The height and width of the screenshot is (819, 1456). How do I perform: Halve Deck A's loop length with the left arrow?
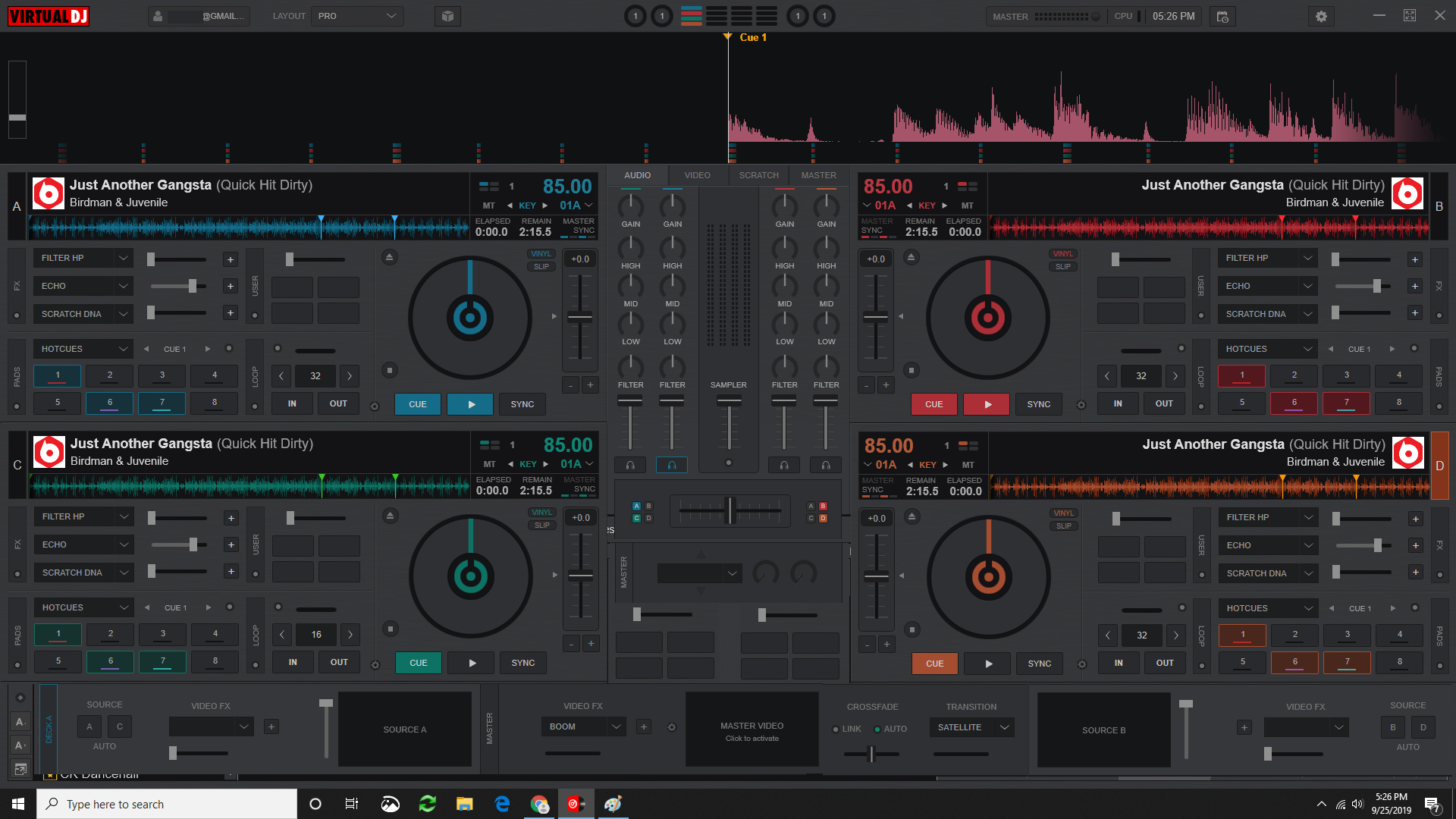281,375
